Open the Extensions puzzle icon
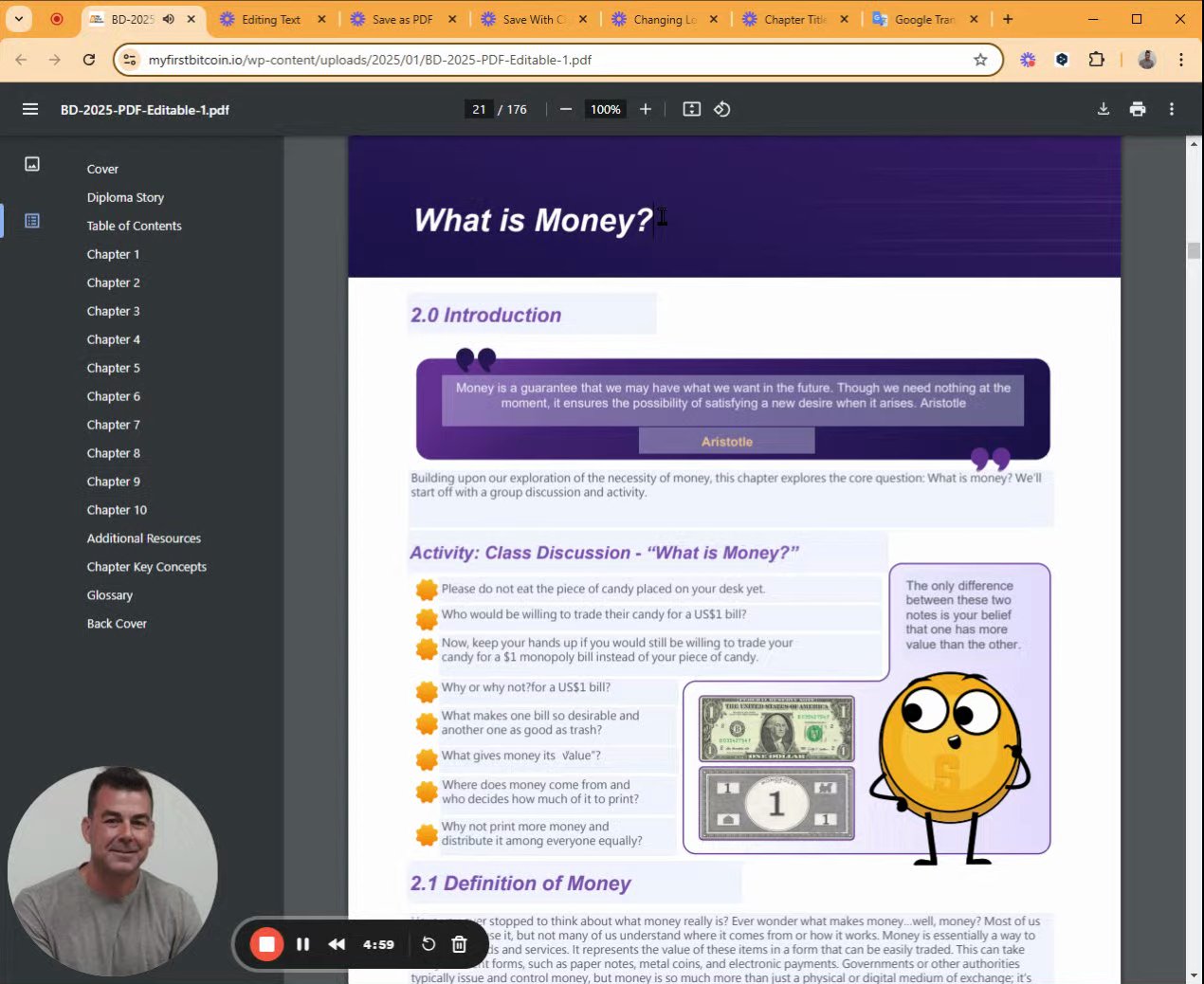The height and width of the screenshot is (984, 1204). [x=1096, y=60]
